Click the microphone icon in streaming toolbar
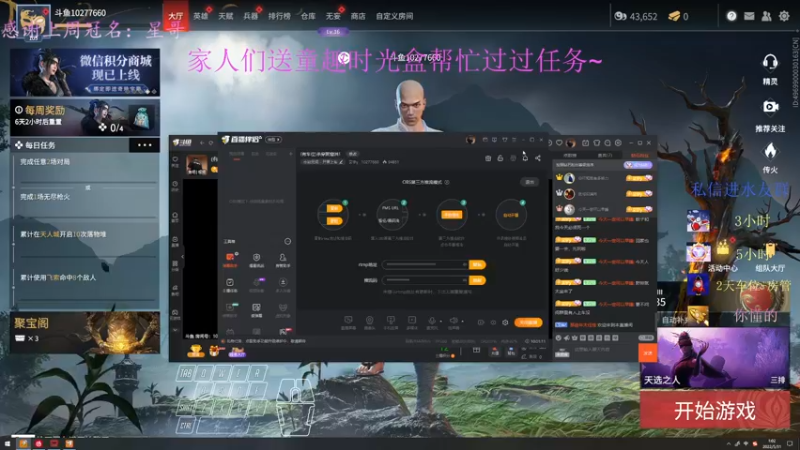 pos(432,320)
